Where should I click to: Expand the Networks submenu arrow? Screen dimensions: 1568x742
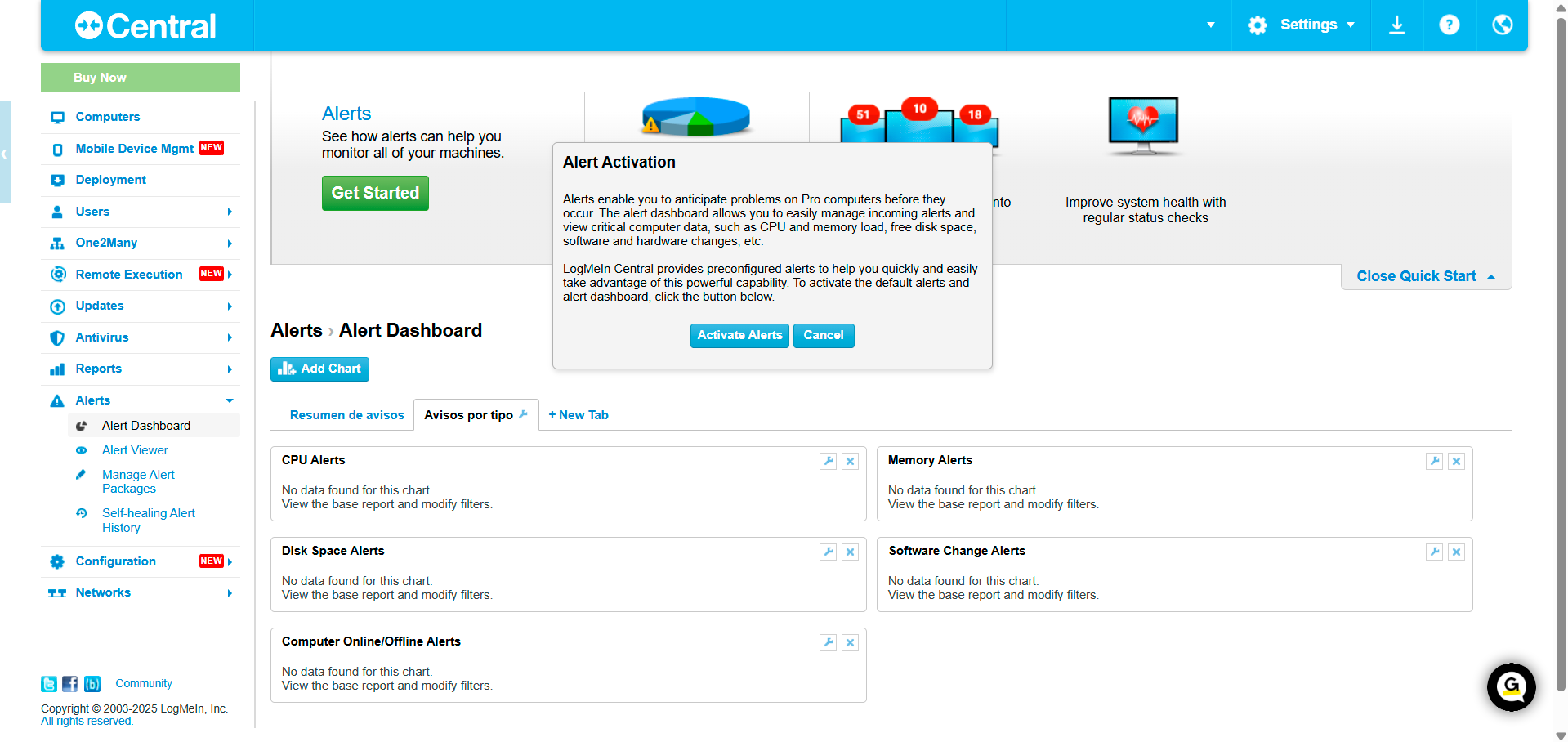tap(230, 593)
